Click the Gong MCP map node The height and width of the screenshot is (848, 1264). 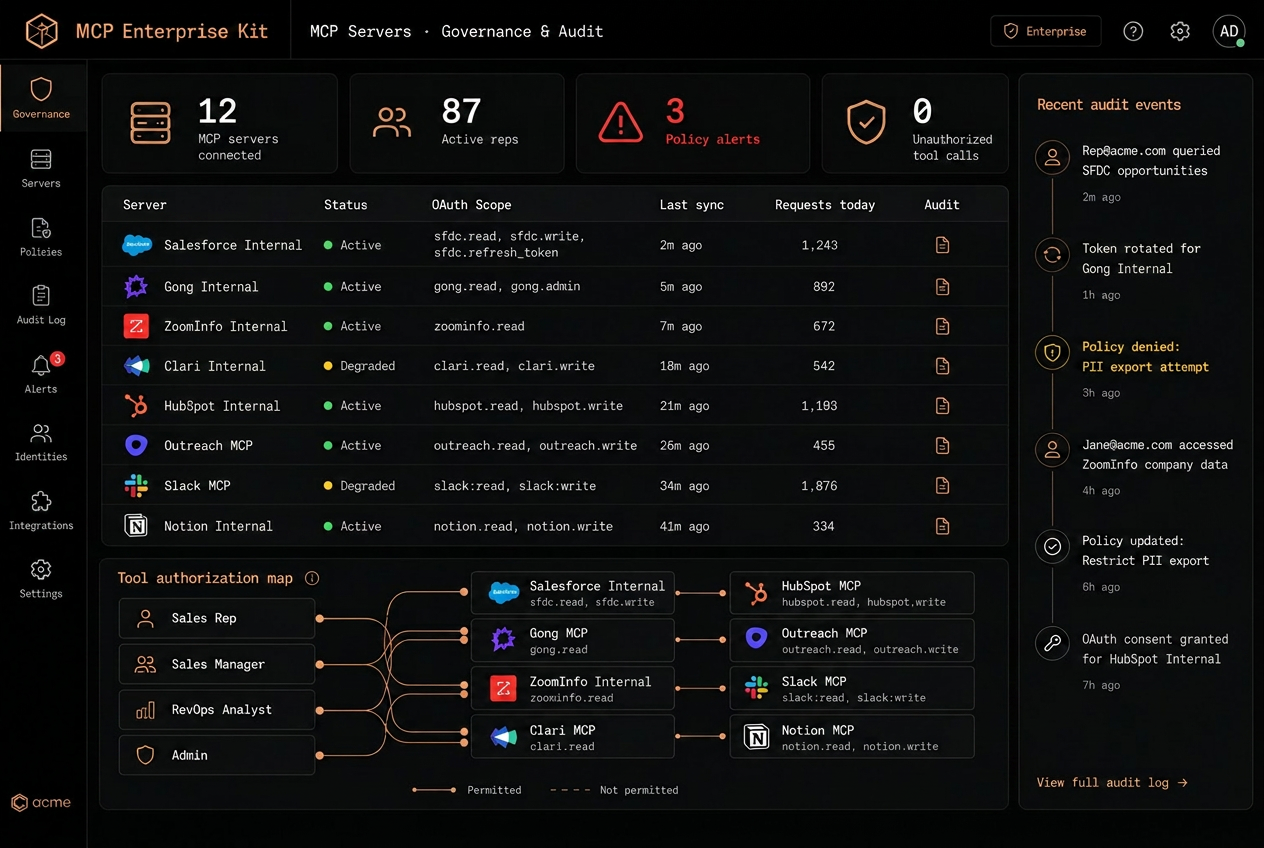[573, 640]
